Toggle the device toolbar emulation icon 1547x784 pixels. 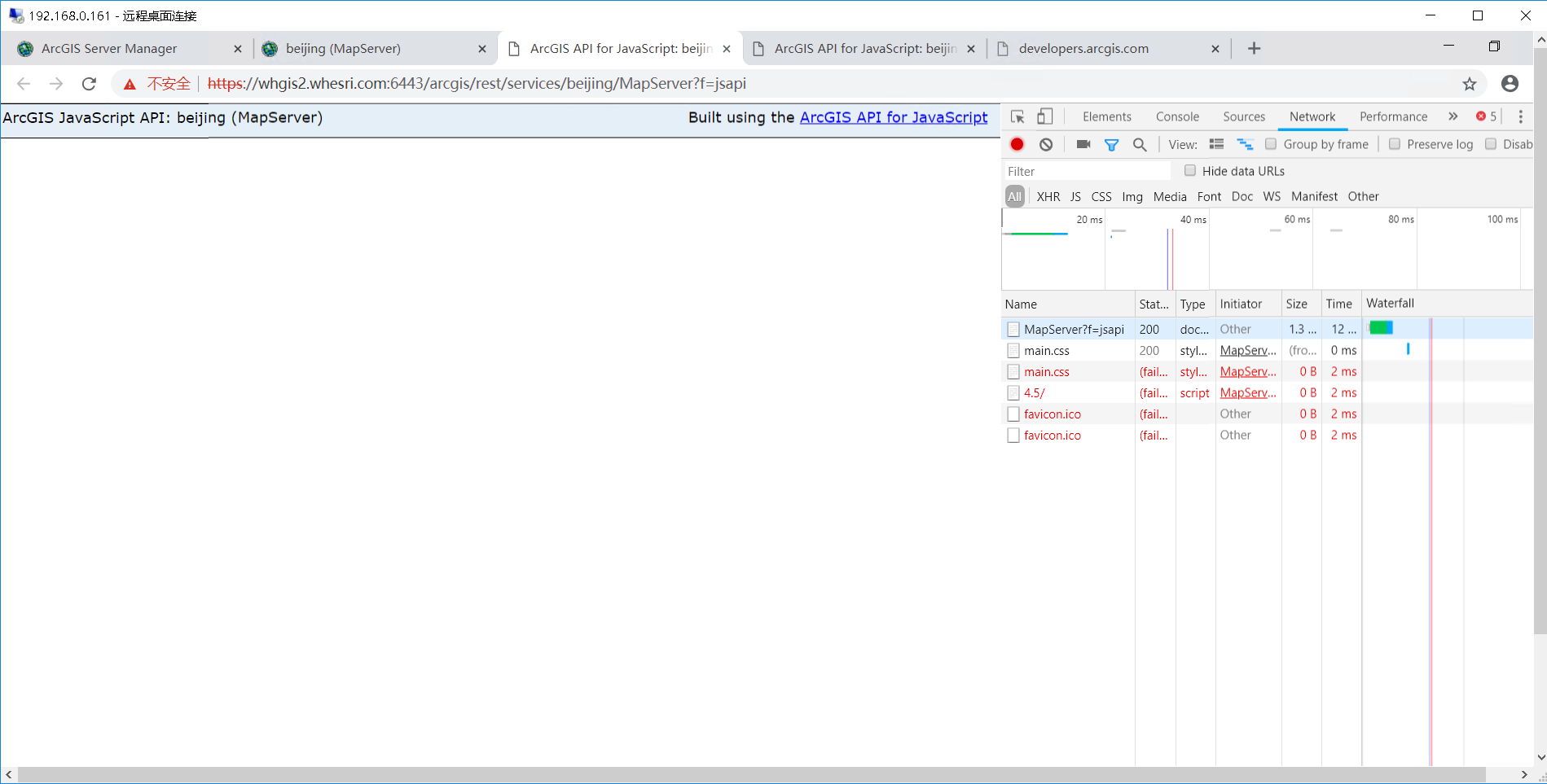click(1045, 116)
